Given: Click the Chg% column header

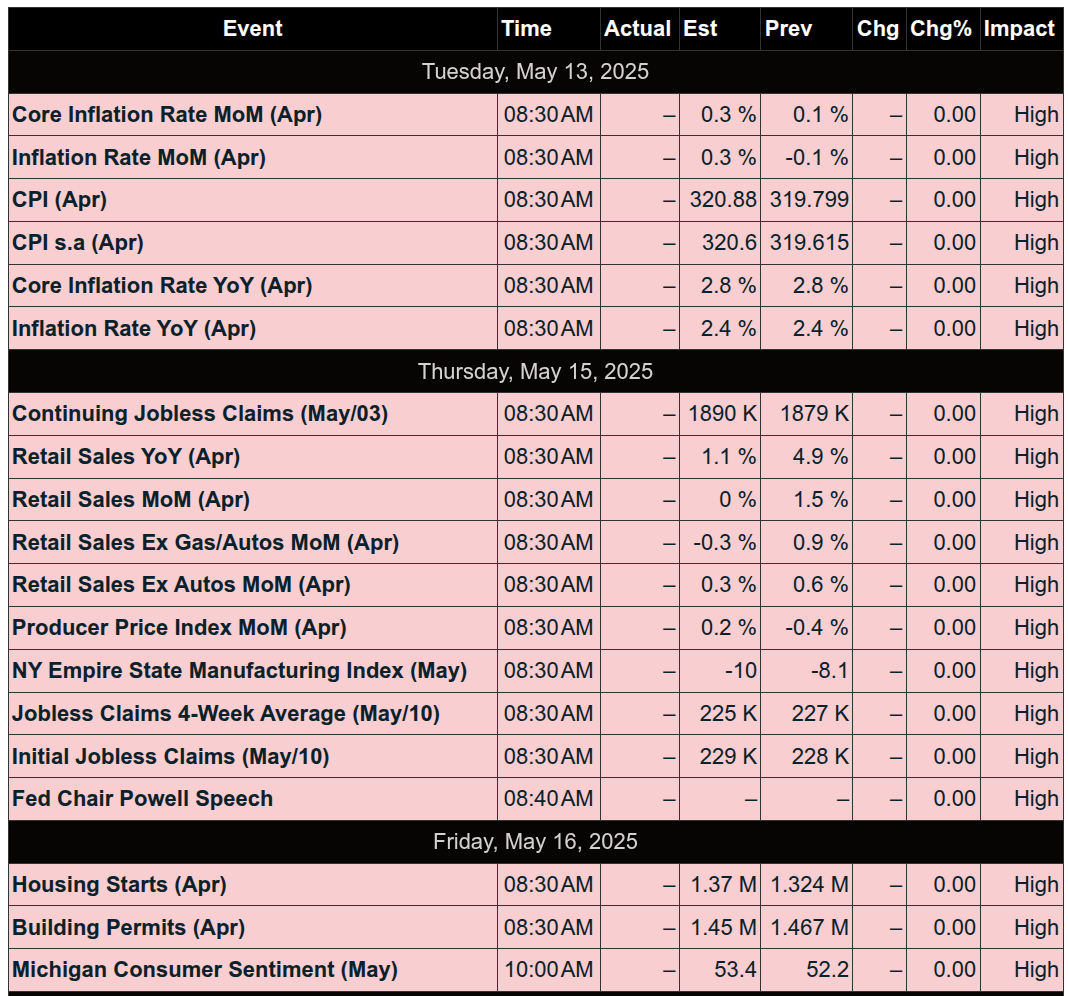Looking at the screenshot, I should tap(941, 29).
